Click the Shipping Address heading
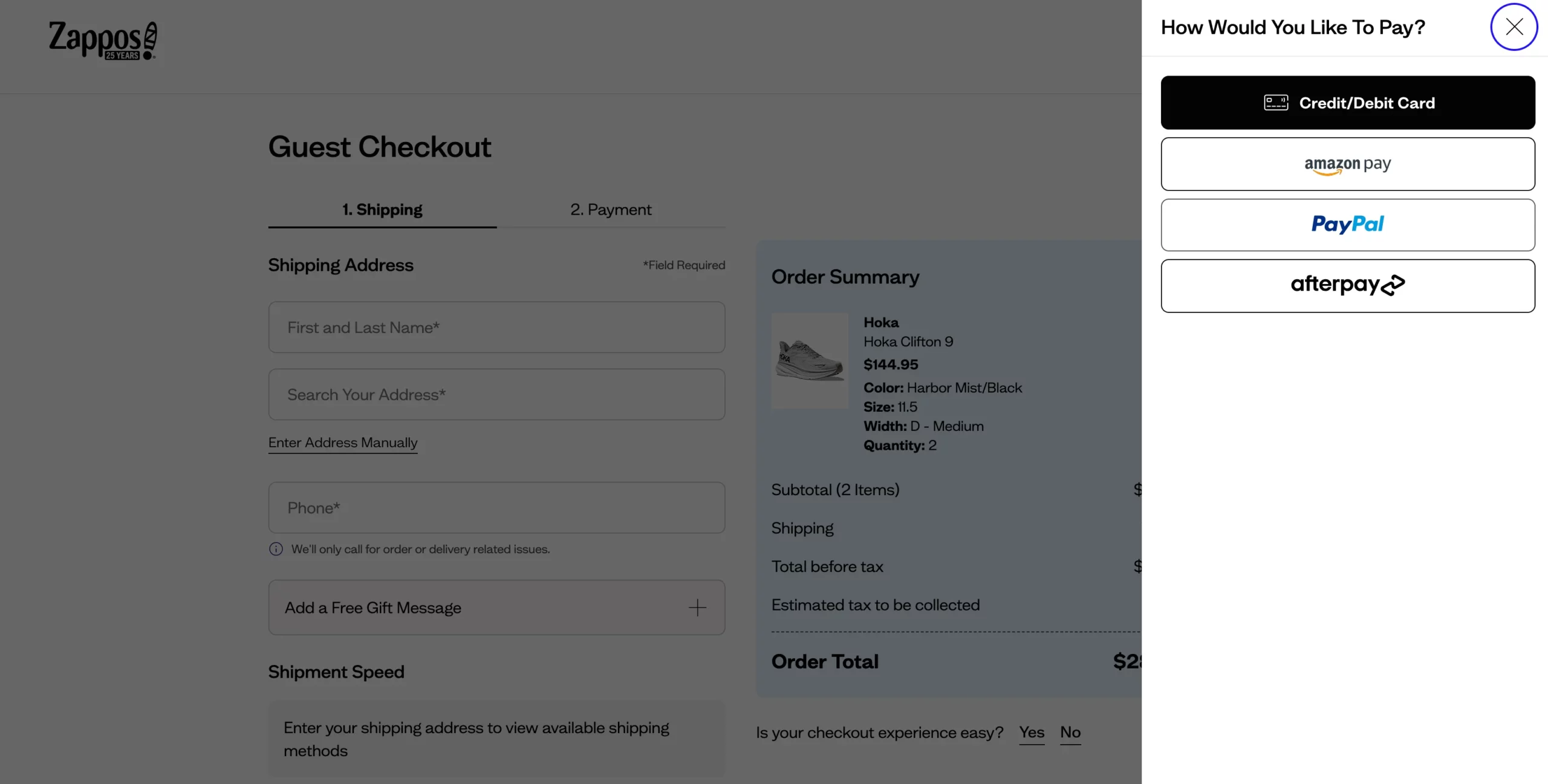The image size is (1548, 784). pyautogui.click(x=341, y=265)
